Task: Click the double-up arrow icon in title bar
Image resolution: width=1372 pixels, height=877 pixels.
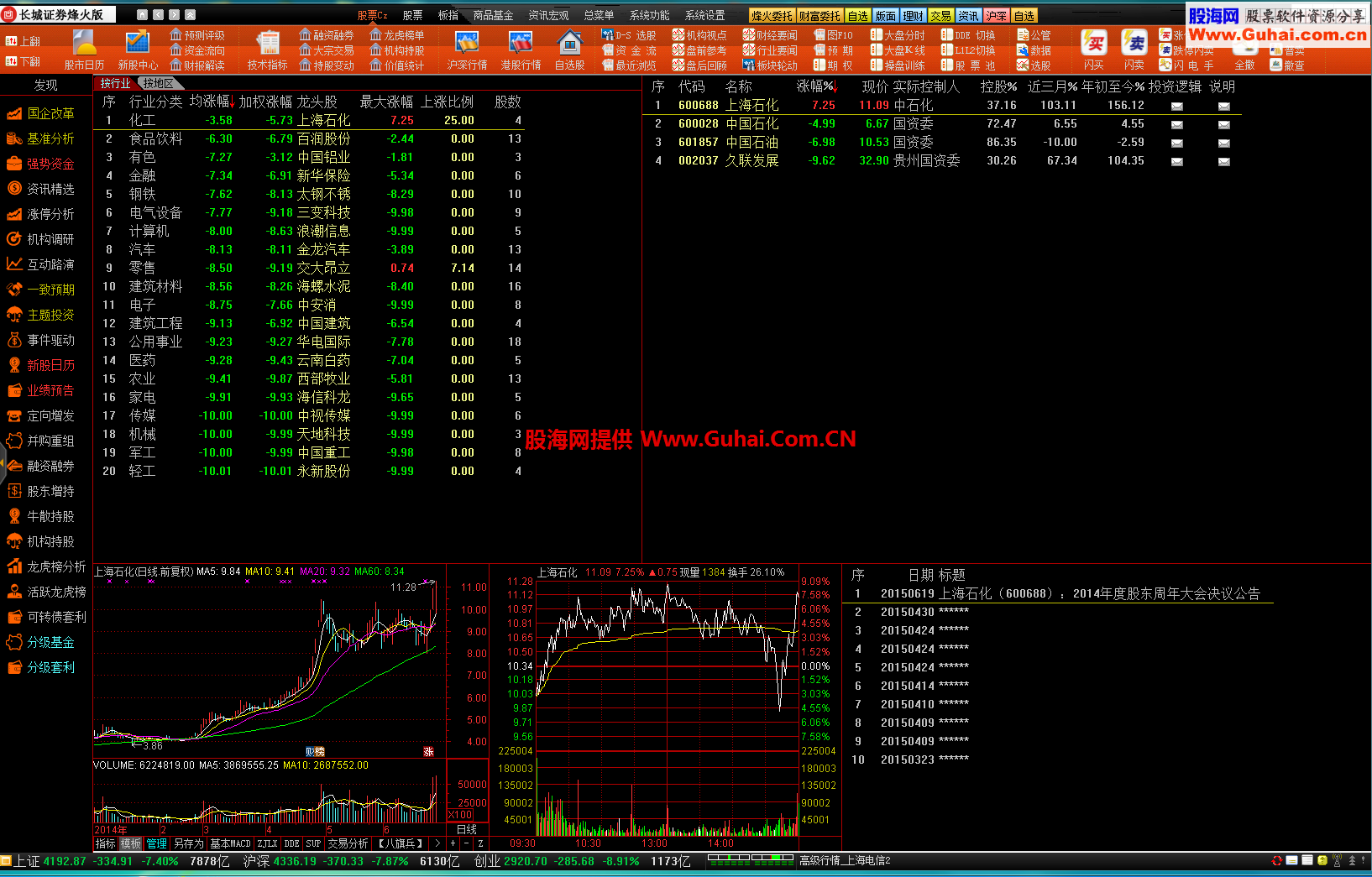Action: coord(190,14)
